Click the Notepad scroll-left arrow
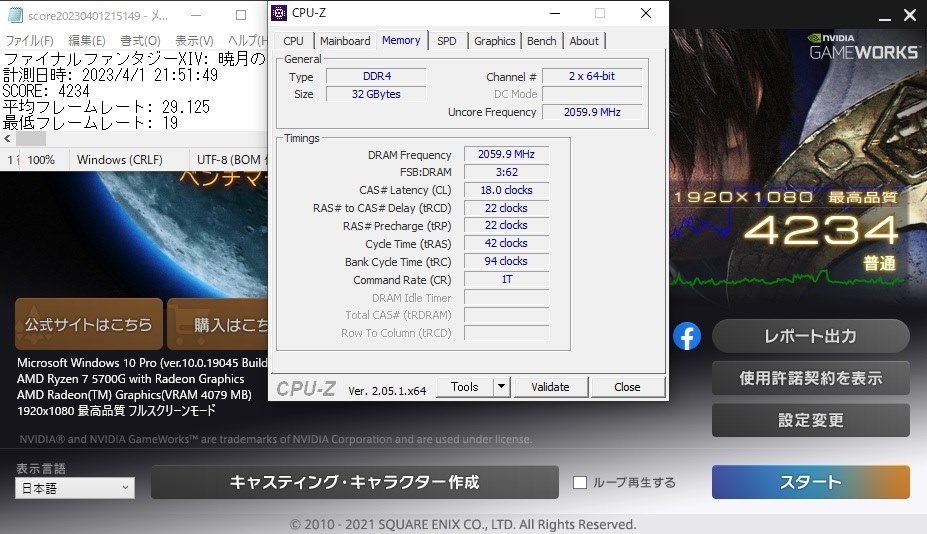 point(7,139)
